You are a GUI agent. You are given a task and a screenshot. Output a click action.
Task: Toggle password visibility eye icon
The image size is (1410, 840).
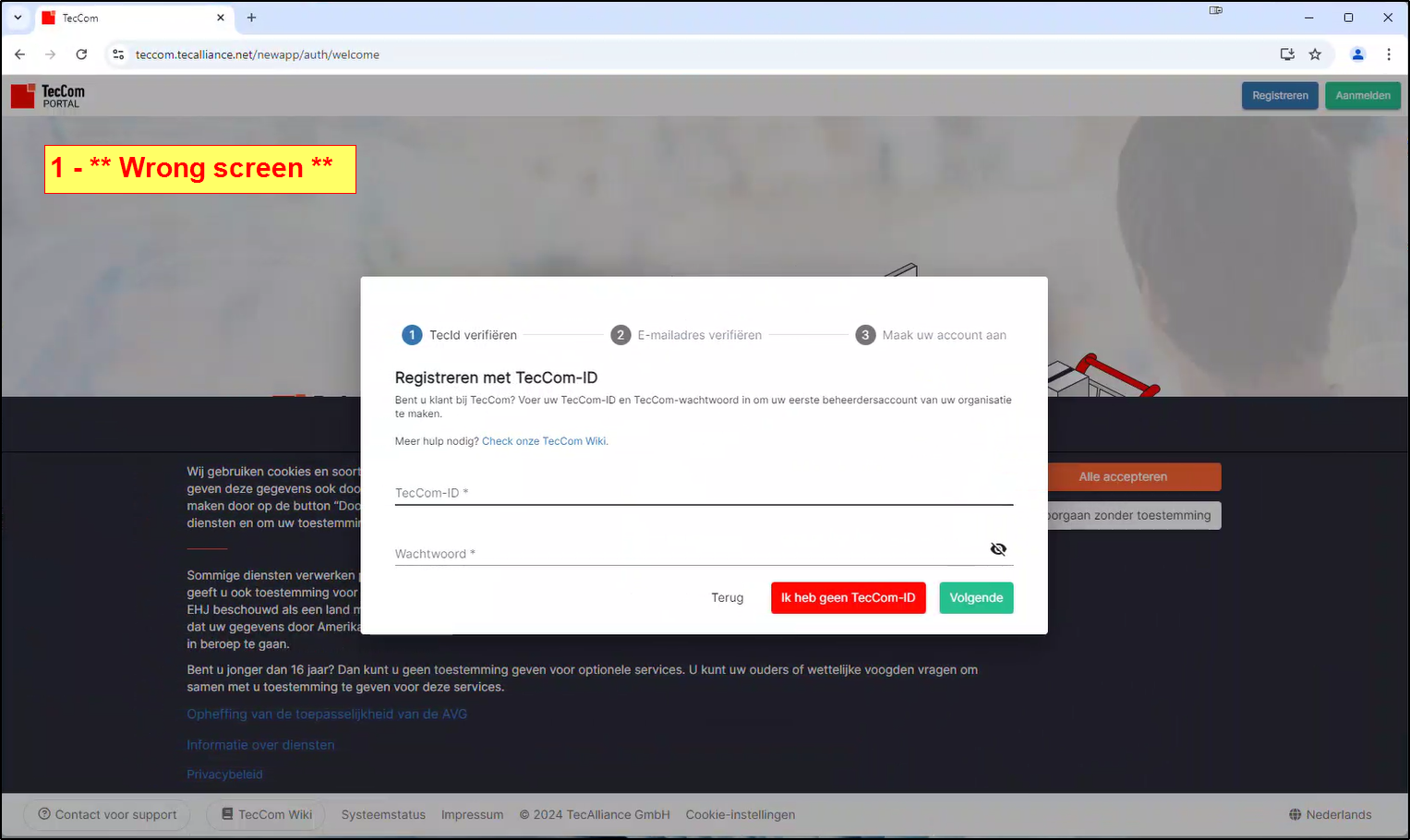(x=998, y=549)
